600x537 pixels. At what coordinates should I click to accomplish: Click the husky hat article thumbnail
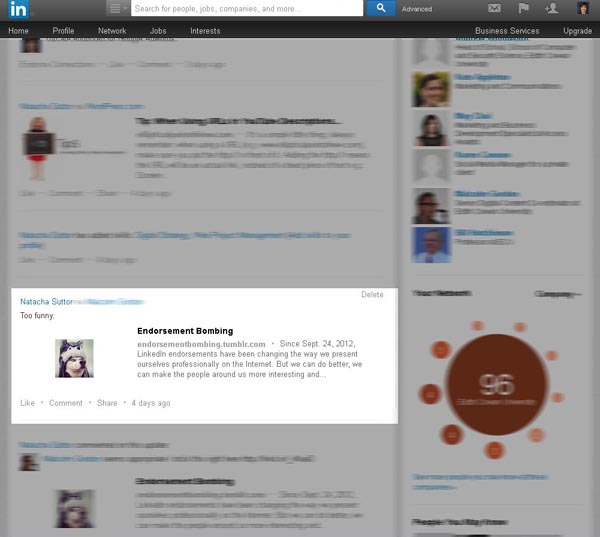tap(74, 358)
